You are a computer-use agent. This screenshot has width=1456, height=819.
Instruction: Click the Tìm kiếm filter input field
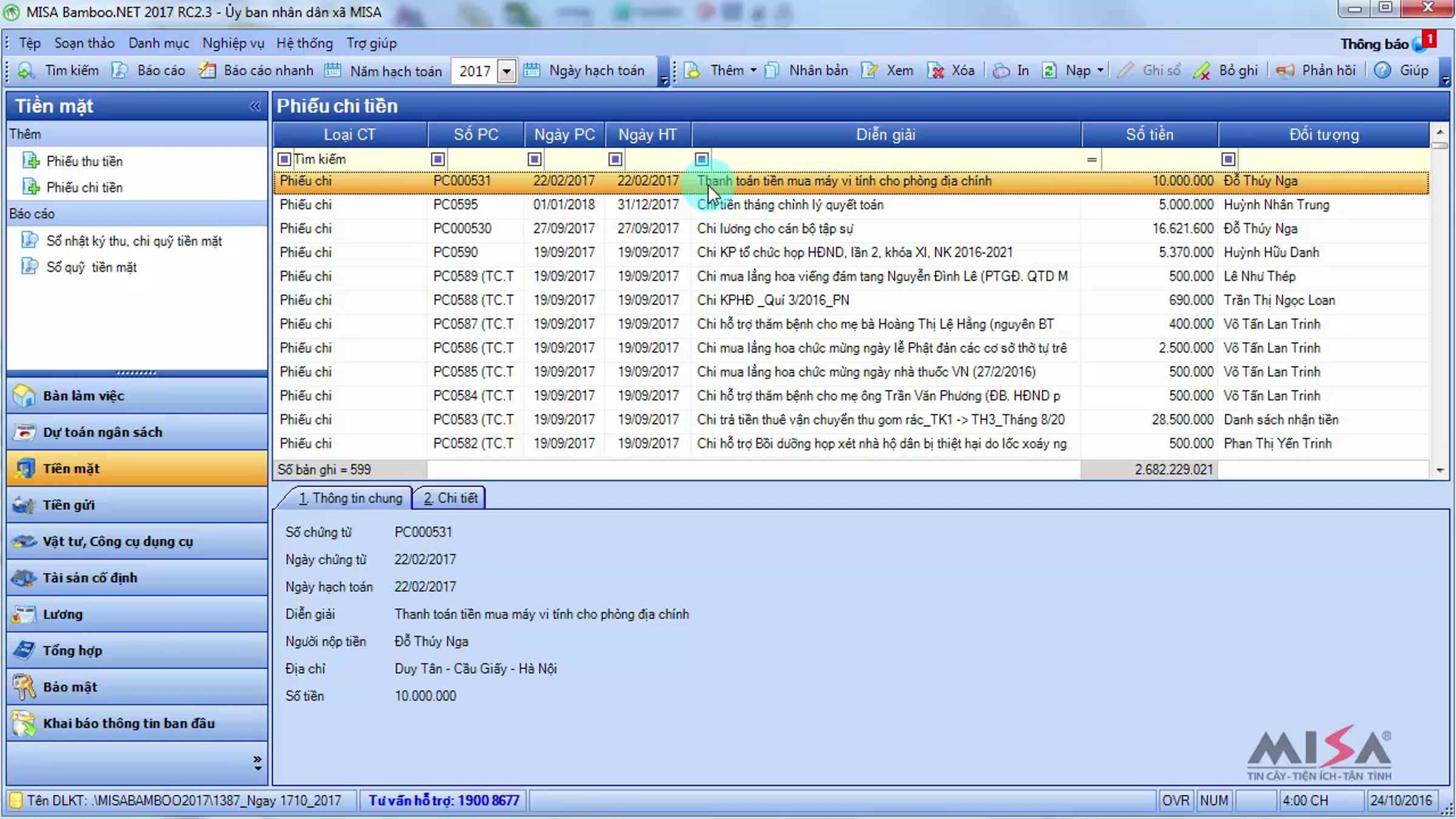tap(360, 159)
